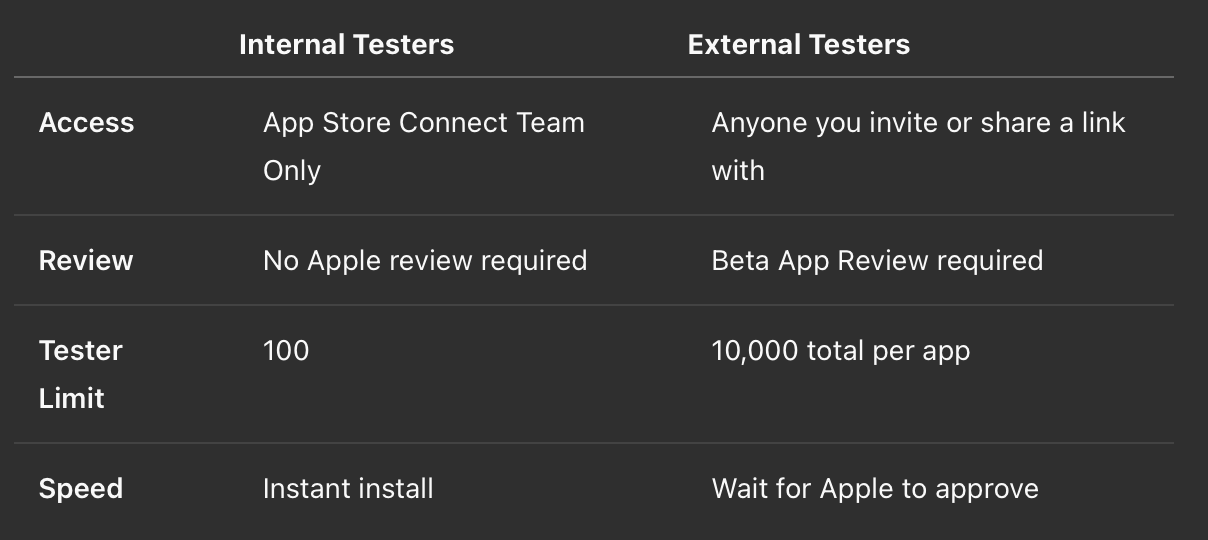
Task: Click the divider line between Access and Review rows
Action: 594,215
